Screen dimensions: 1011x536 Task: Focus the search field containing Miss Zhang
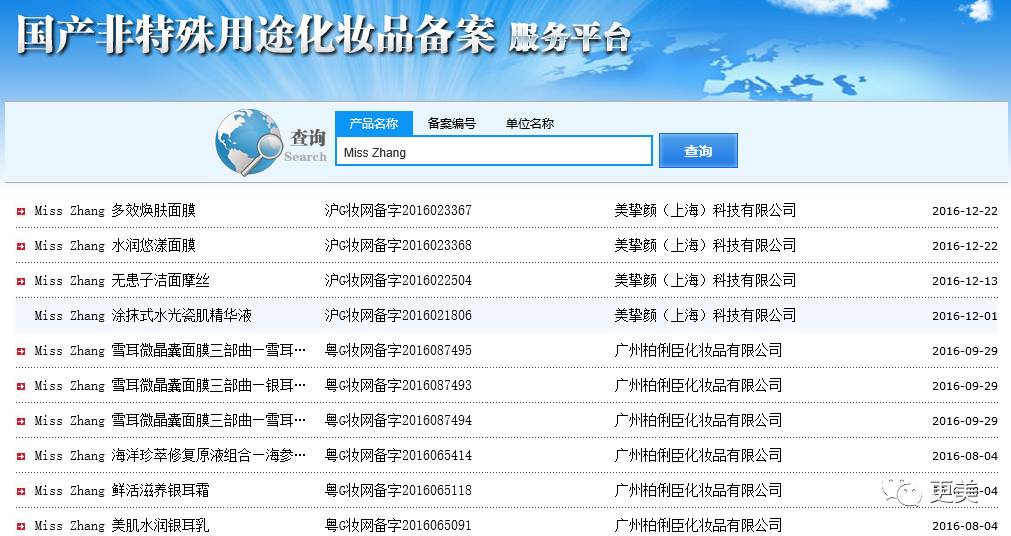point(494,152)
